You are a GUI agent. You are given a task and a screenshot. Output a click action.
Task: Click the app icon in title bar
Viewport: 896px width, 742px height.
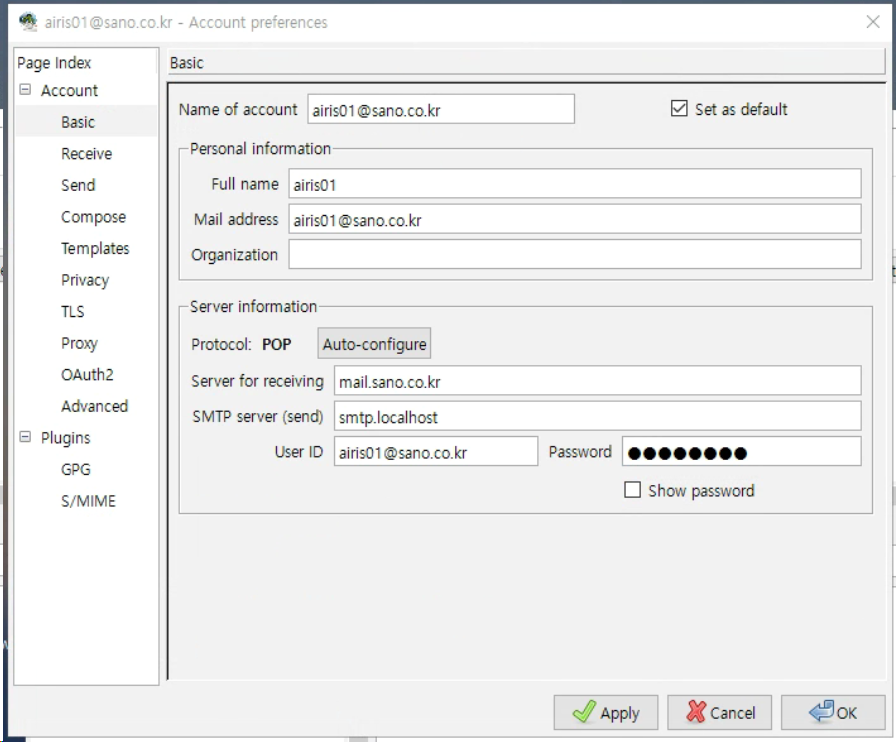point(28,22)
